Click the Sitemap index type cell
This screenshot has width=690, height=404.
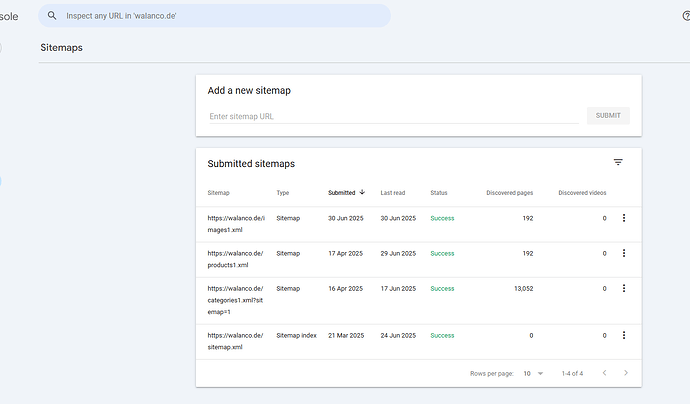pos(296,335)
